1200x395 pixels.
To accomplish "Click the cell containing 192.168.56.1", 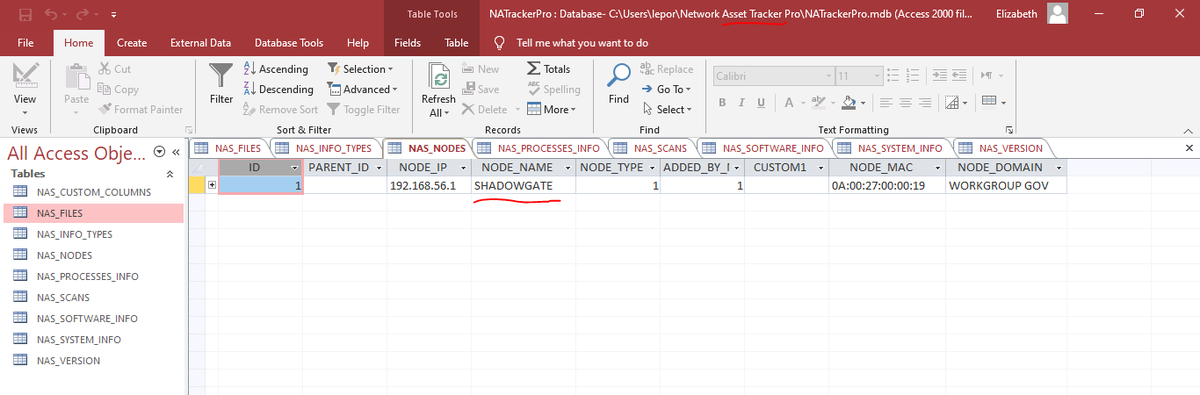I will click(428, 186).
